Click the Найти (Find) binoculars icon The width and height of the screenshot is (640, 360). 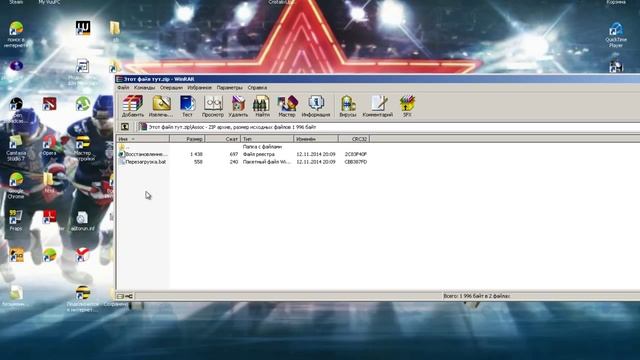tap(262, 106)
